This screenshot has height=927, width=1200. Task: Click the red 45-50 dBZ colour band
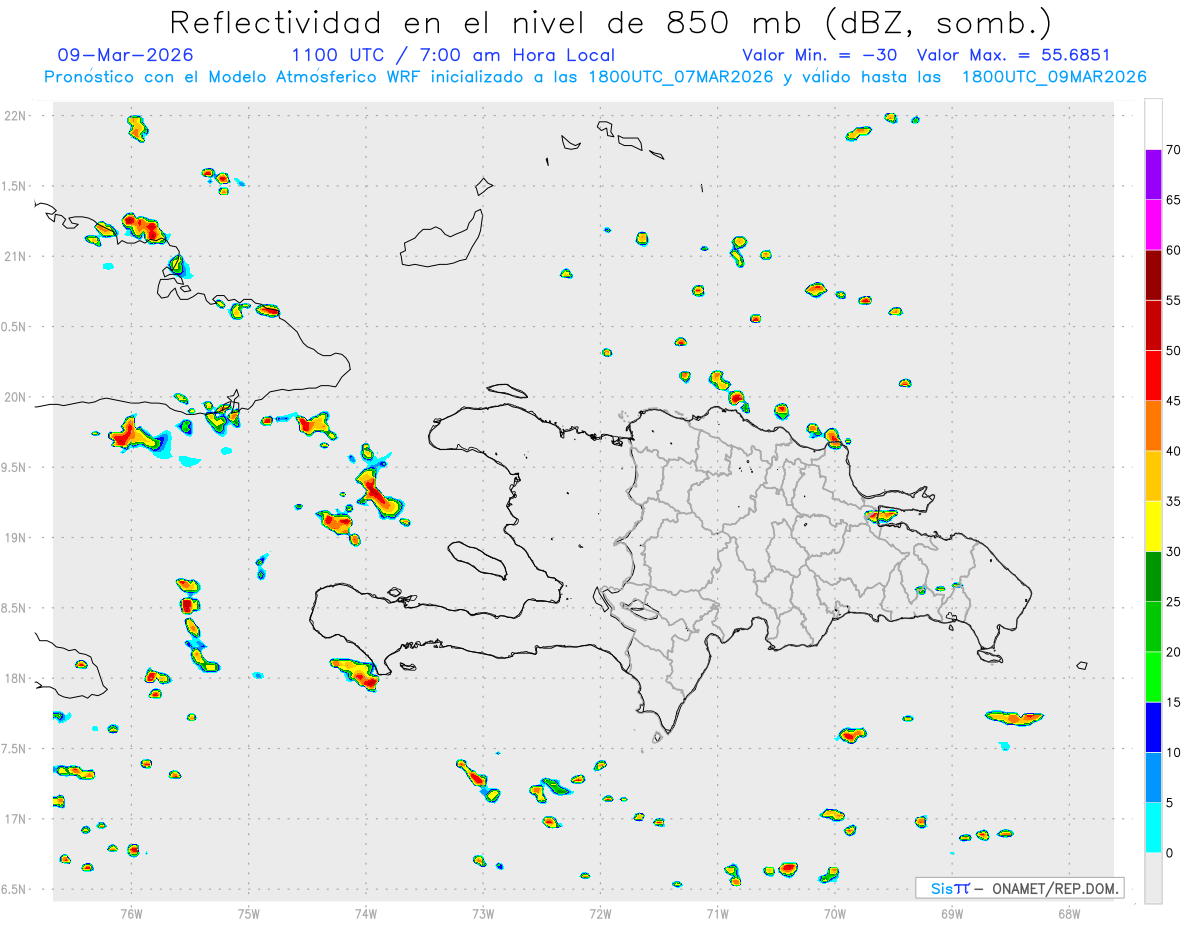[1154, 375]
